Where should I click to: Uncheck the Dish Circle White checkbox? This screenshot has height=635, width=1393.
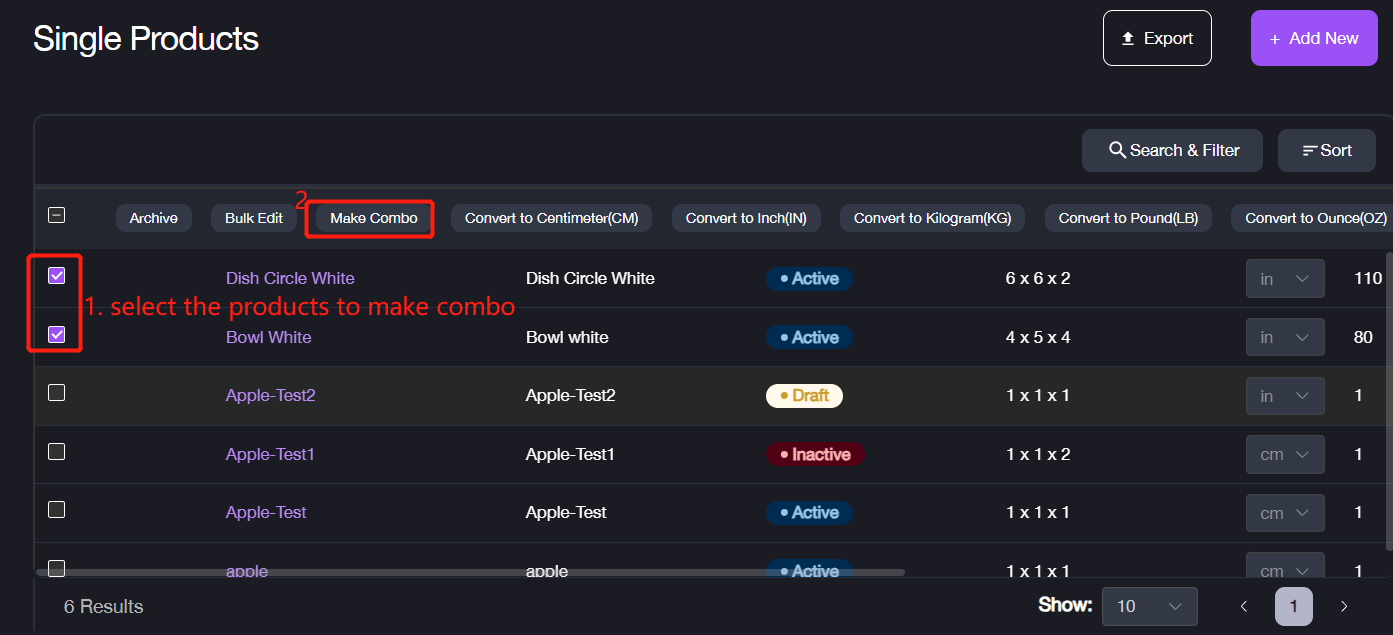57,276
